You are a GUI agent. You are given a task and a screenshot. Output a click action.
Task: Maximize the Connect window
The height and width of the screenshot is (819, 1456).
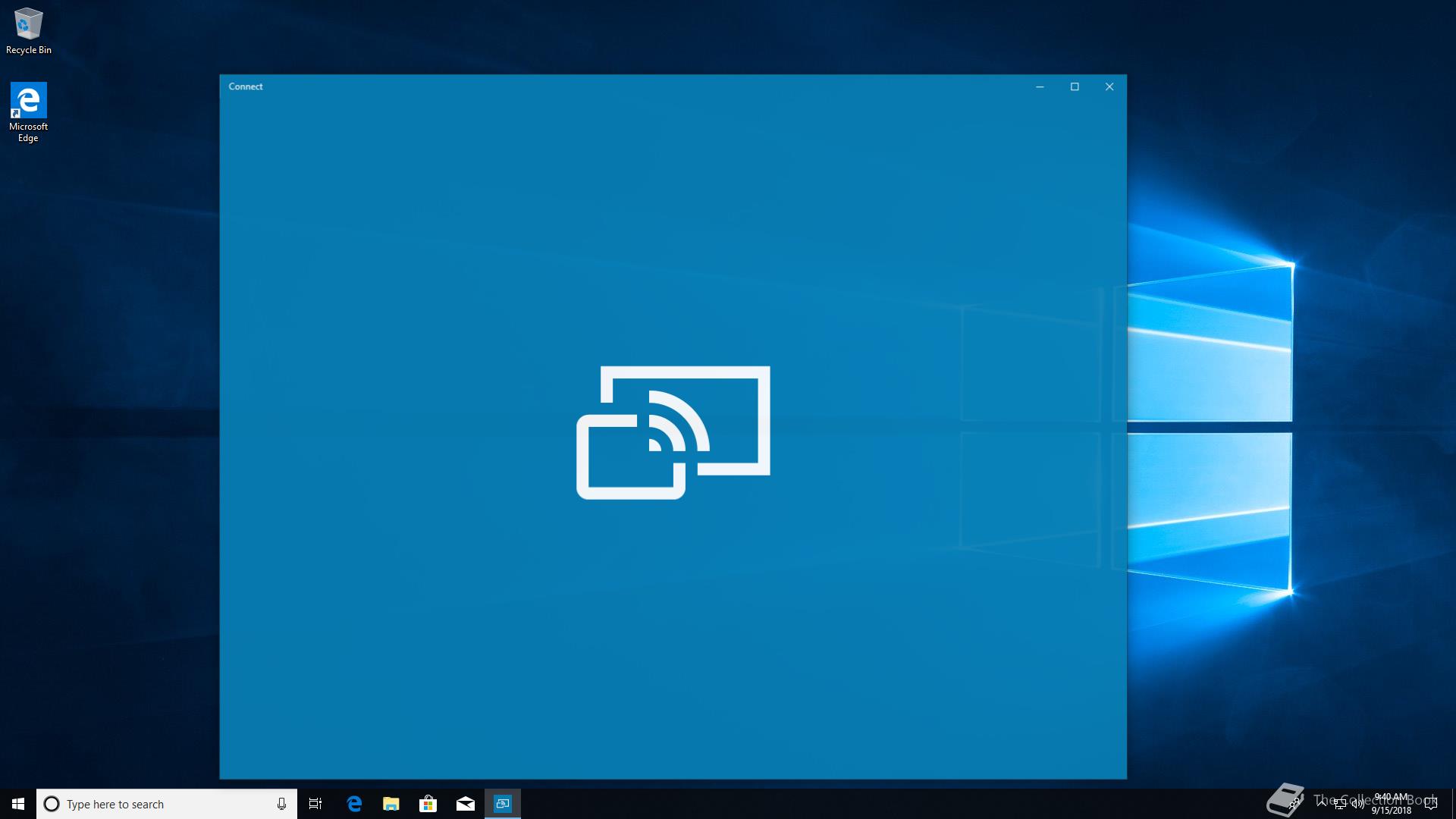pos(1075,86)
